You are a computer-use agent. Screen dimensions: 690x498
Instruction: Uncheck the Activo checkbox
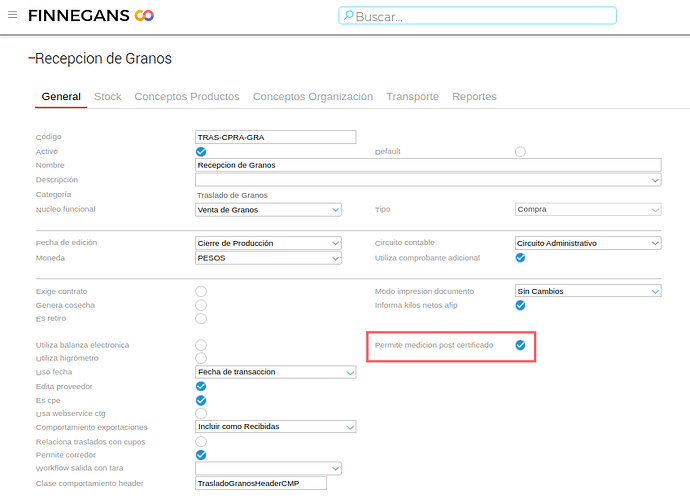pos(201,152)
